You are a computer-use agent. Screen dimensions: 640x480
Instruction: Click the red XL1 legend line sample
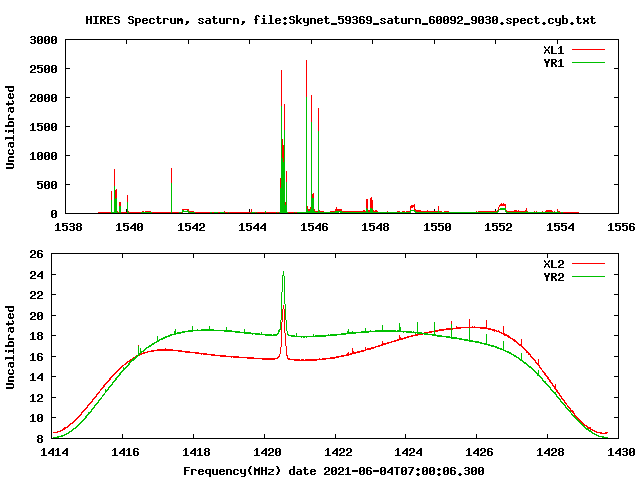[590, 49]
